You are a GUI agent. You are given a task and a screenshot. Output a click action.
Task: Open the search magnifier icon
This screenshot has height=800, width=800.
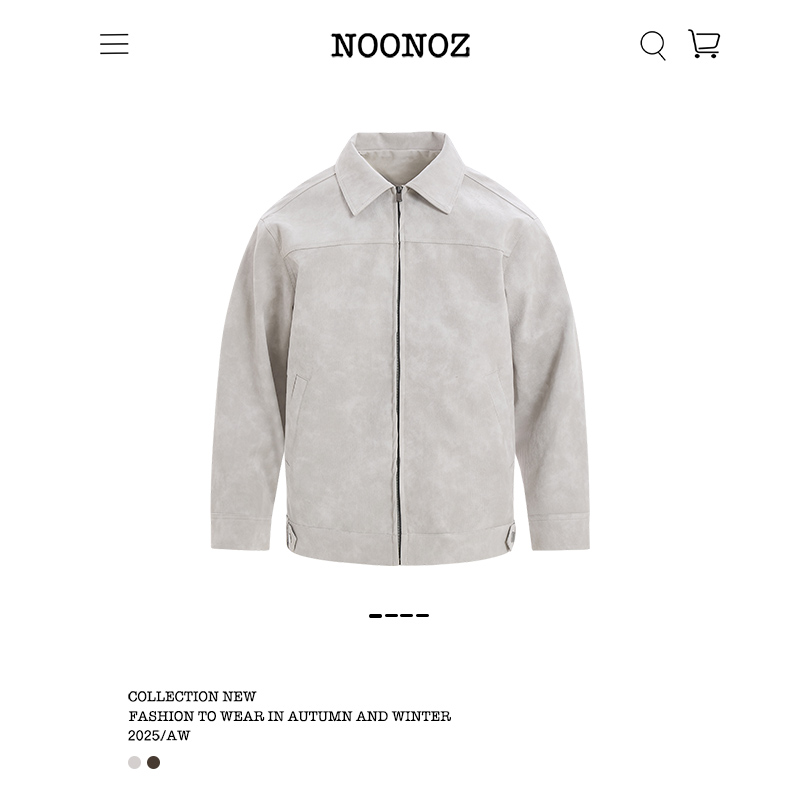653,45
